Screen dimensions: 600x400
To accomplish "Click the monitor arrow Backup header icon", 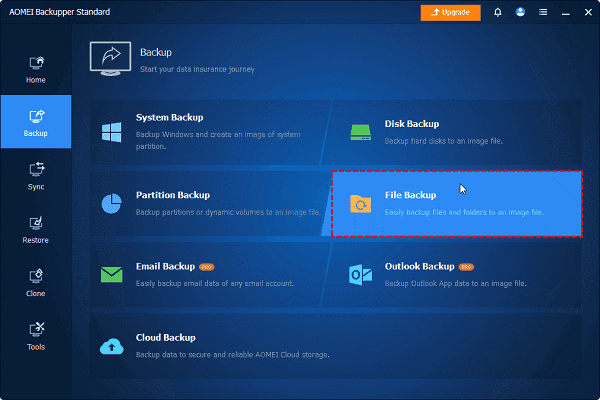I will pyautogui.click(x=111, y=59).
